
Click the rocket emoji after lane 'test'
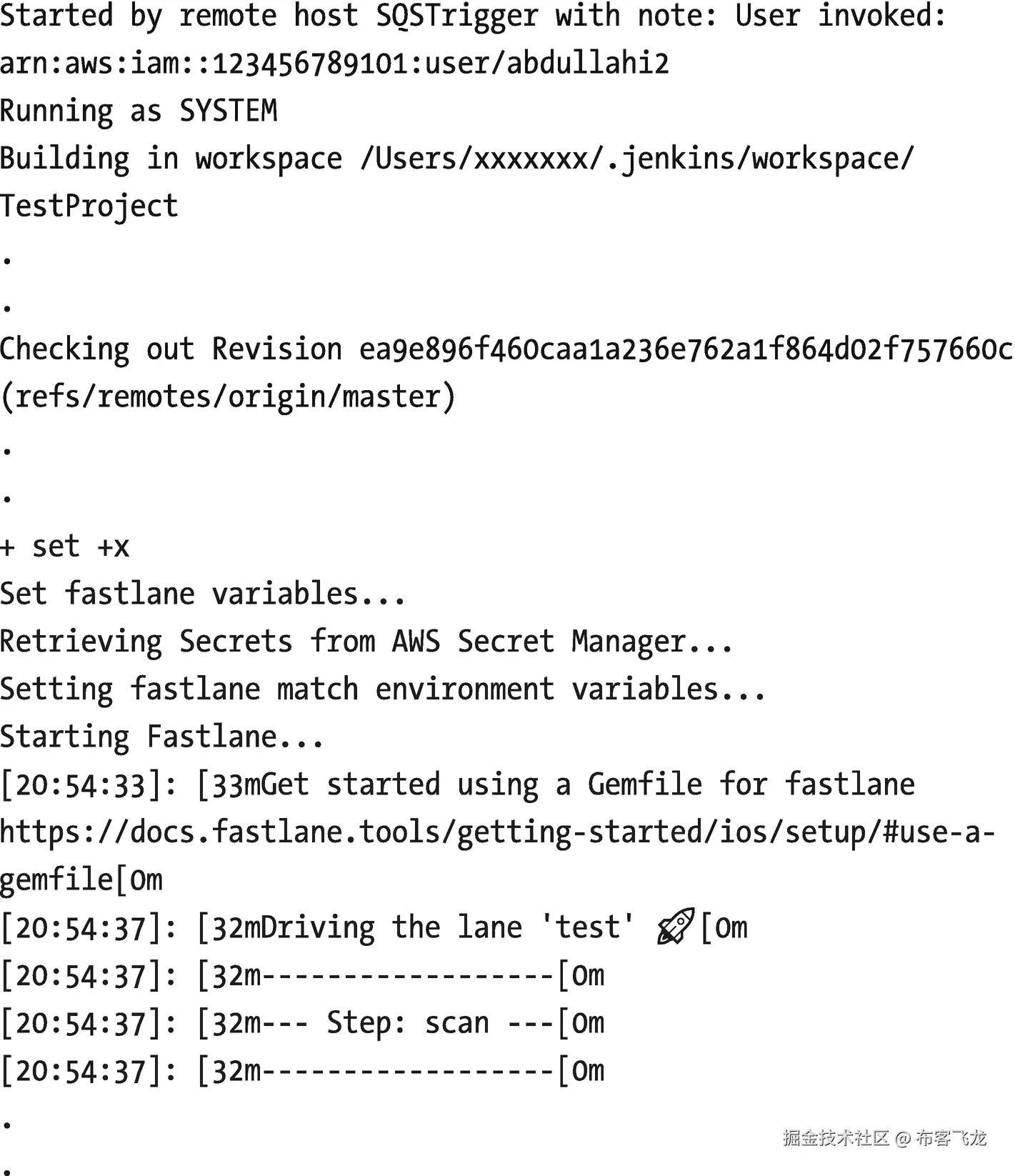675,927
